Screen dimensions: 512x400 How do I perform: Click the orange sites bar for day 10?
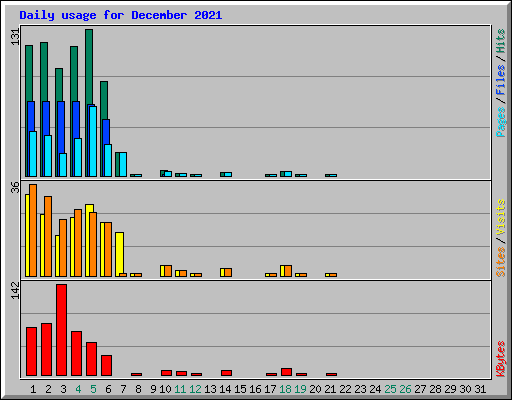[168, 271]
